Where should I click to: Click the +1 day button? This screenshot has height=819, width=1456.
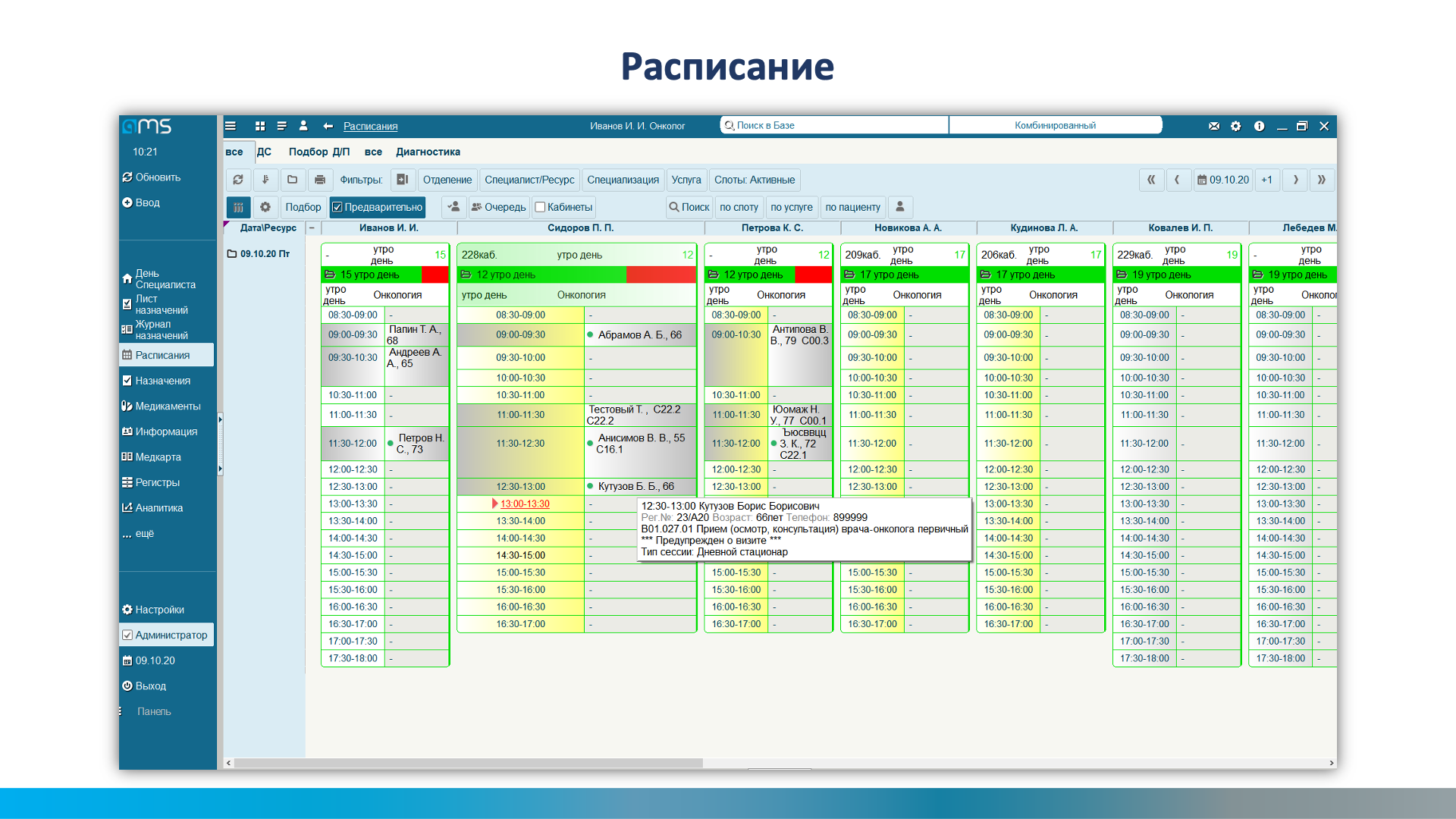(x=1267, y=180)
